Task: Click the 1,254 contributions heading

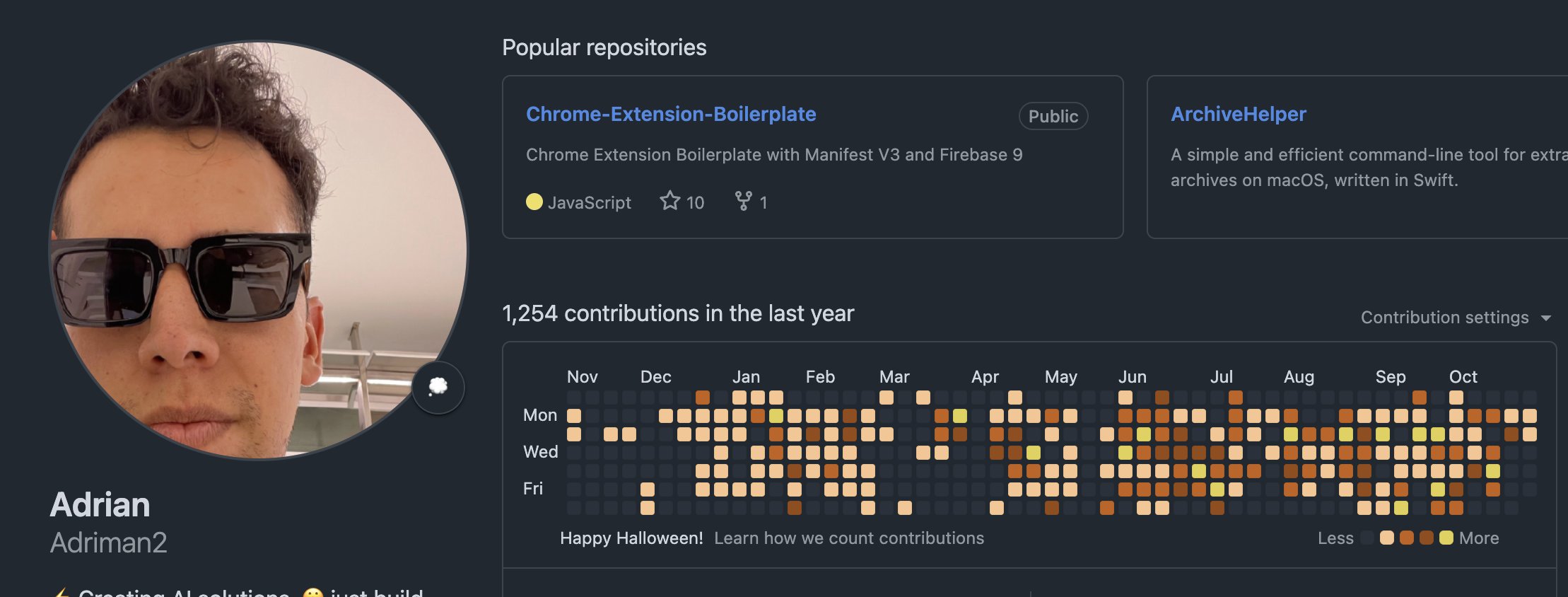Action: click(677, 313)
